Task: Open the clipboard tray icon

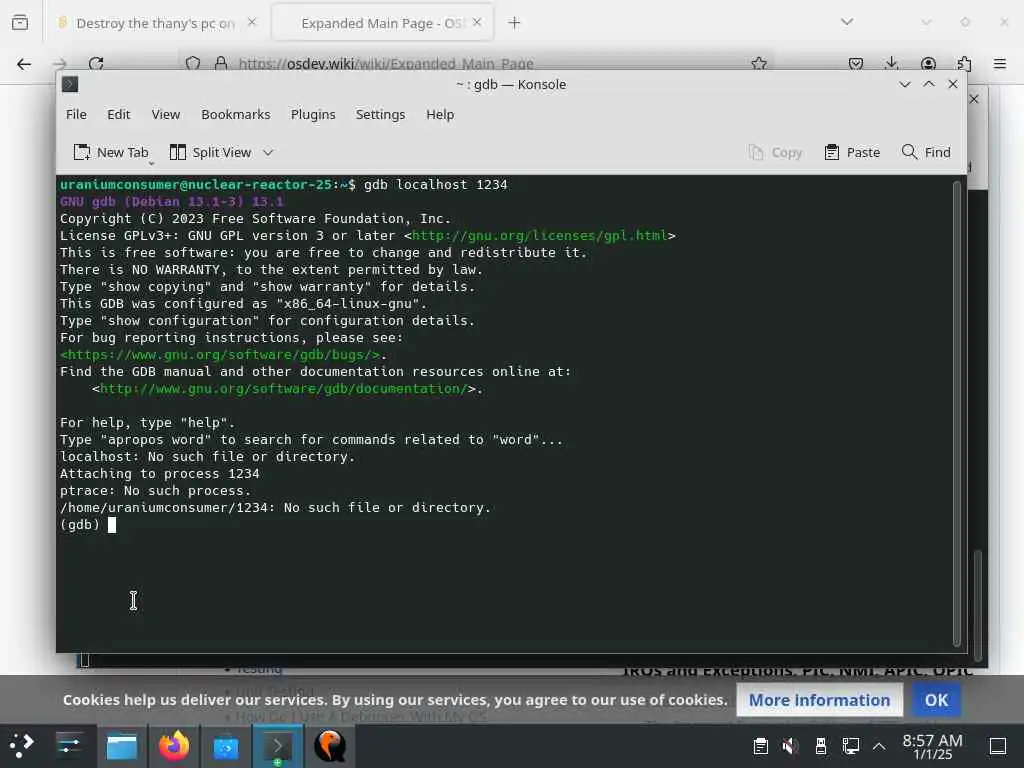Action: [x=760, y=746]
